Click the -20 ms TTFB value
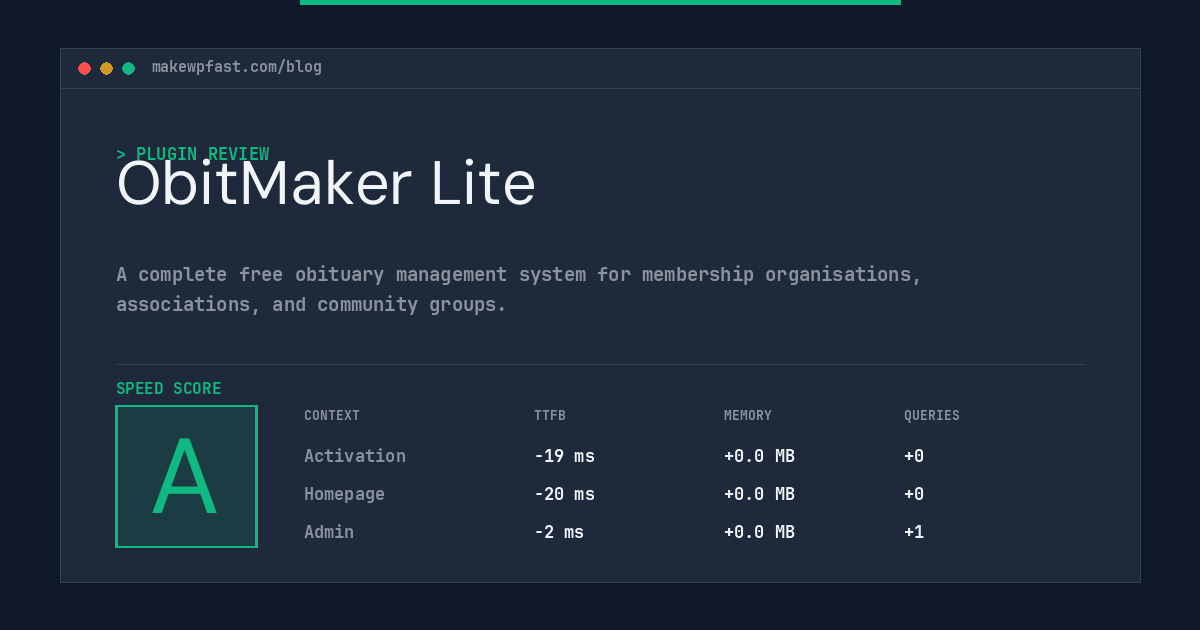1200x630 pixels. tap(564, 494)
